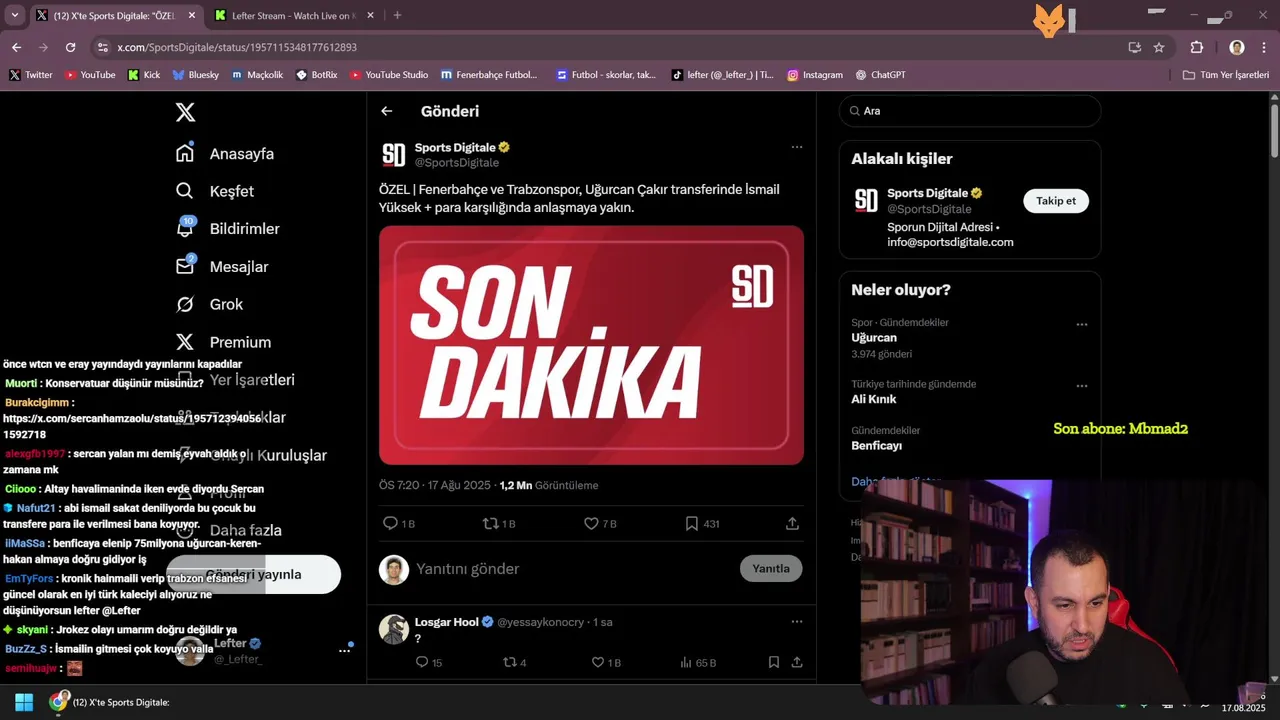
Task: Open Kick bookmark
Action: tap(144, 75)
